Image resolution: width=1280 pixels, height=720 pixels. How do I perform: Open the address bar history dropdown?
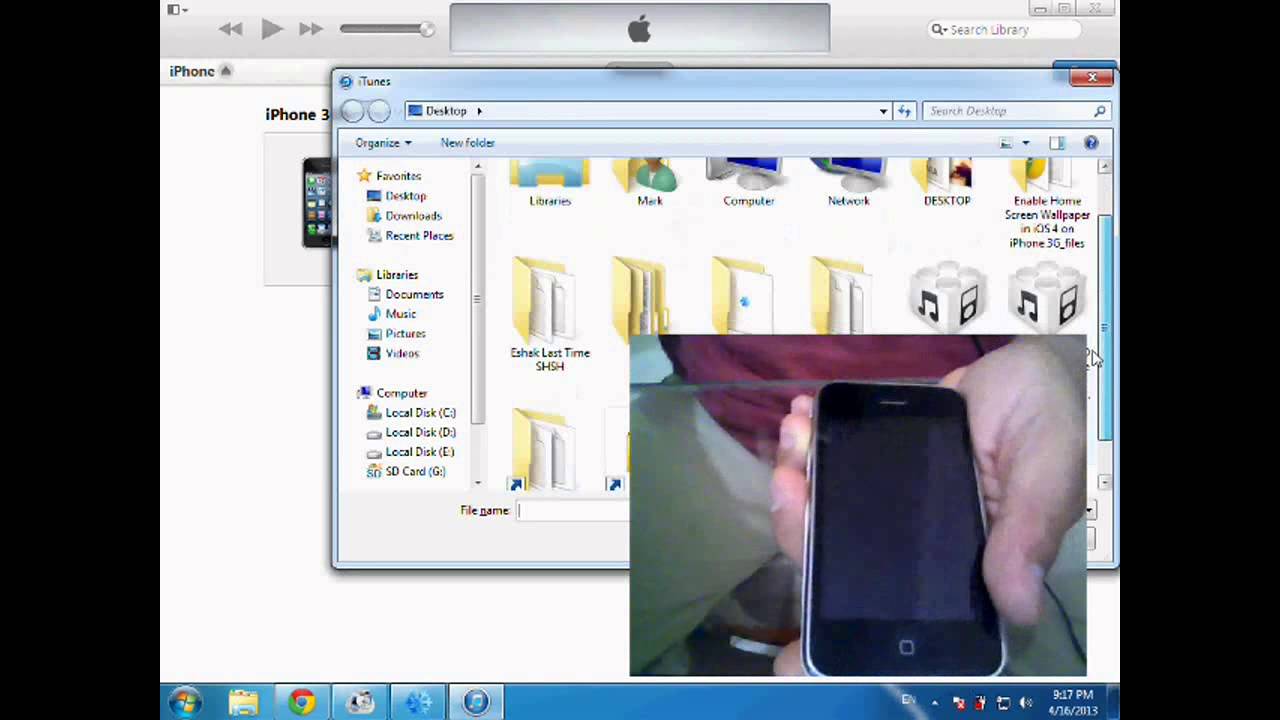point(883,111)
